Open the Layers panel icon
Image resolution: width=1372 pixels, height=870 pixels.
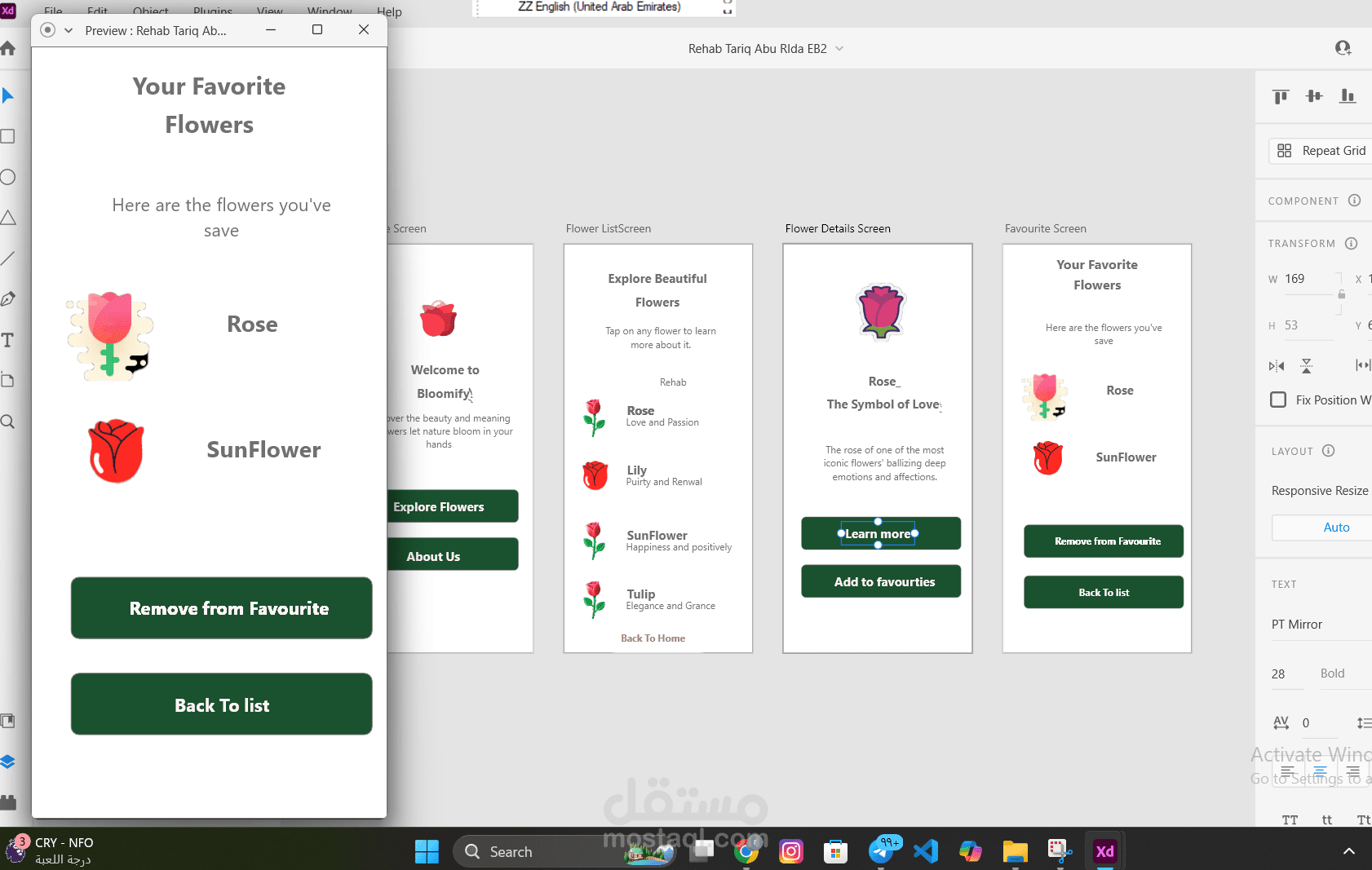8,762
